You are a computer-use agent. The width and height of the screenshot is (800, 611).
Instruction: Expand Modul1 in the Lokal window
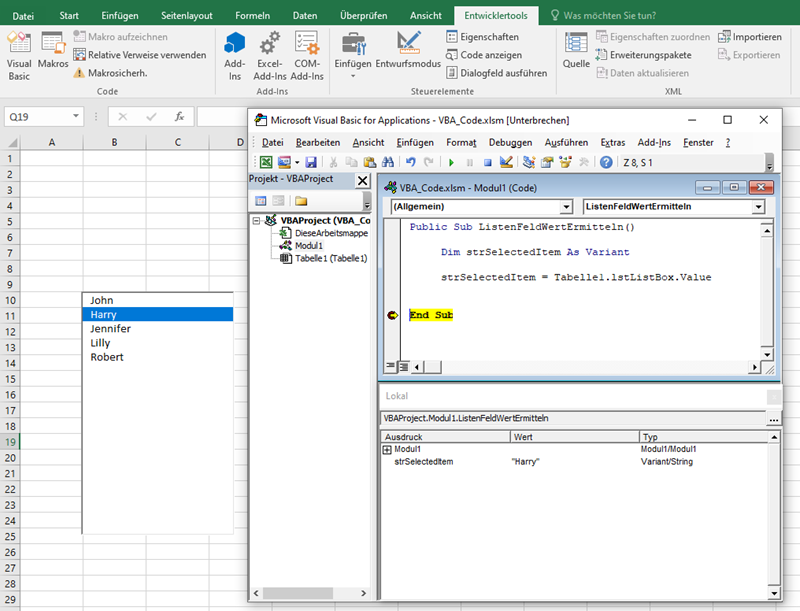click(x=387, y=449)
